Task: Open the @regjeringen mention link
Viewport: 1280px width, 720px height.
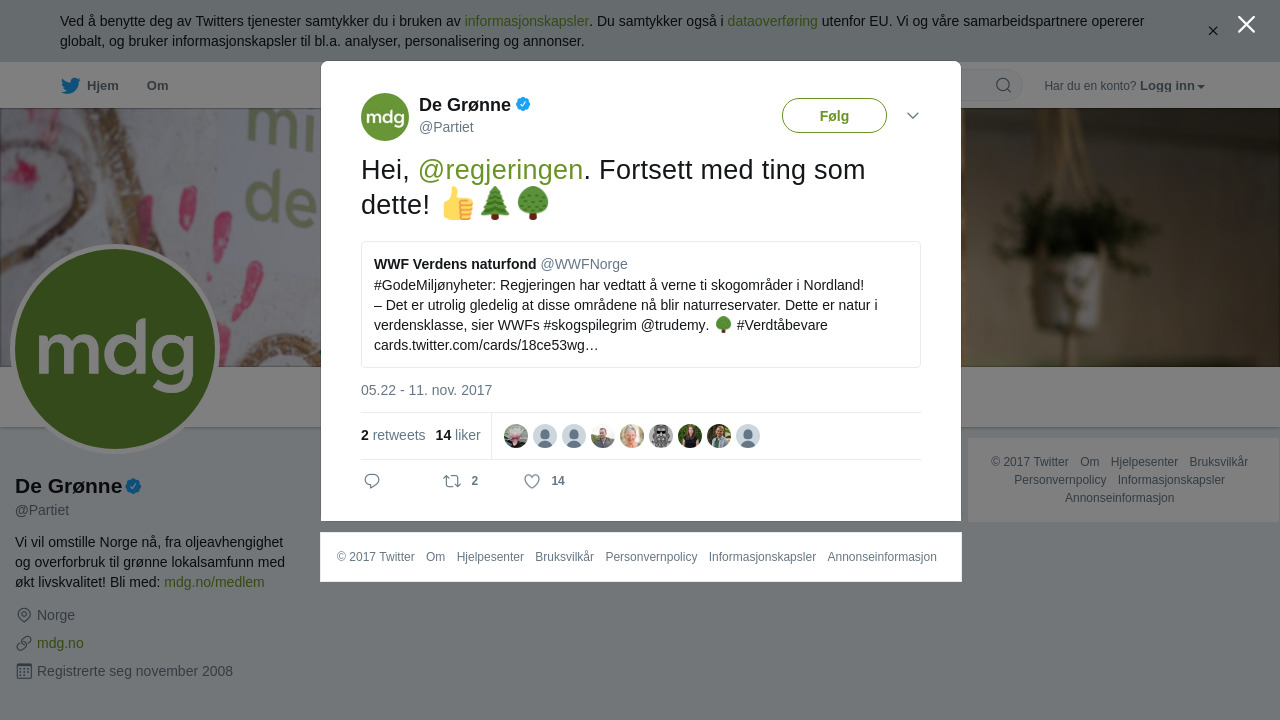Action: (x=500, y=170)
